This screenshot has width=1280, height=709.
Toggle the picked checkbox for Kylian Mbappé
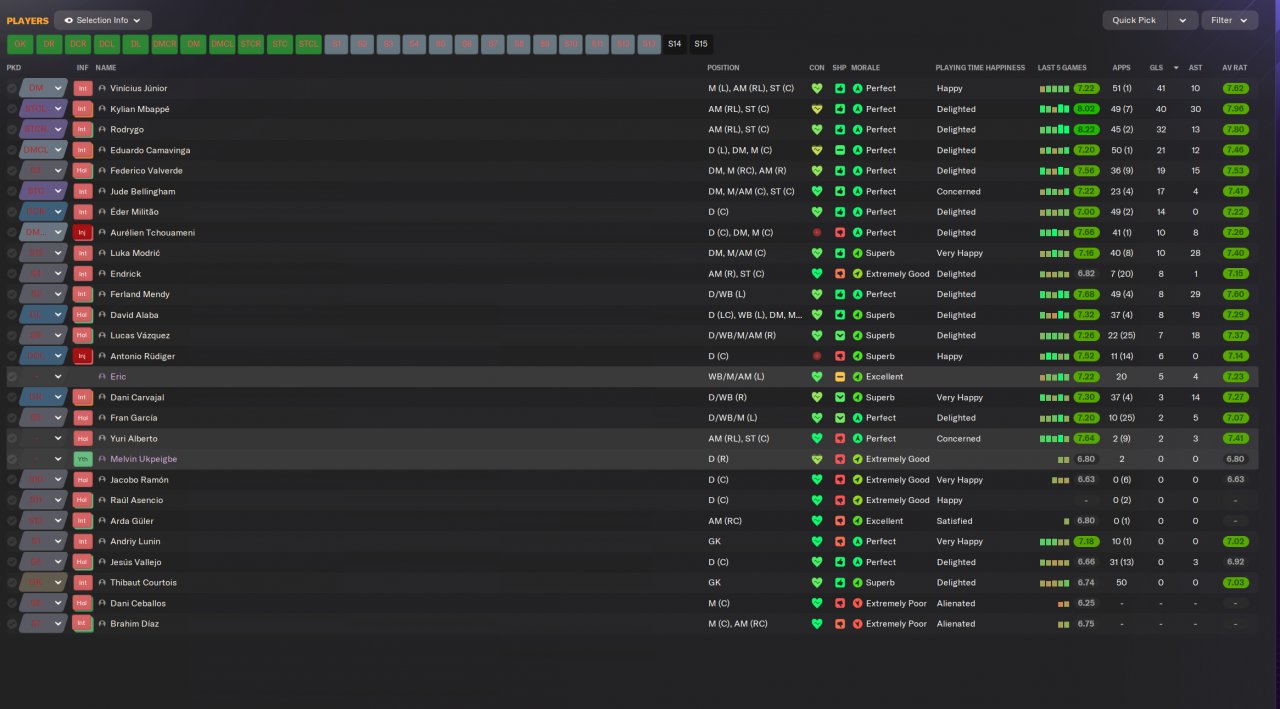coord(12,109)
